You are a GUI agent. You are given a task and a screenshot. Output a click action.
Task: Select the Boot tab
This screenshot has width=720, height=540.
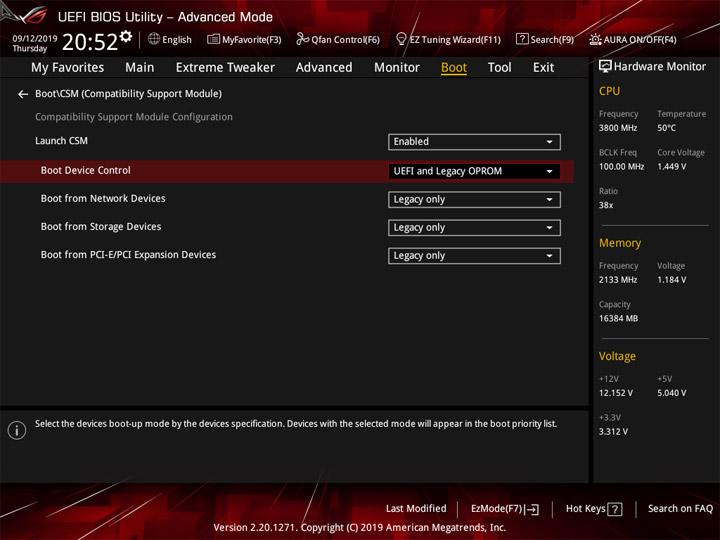(x=454, y=68)
